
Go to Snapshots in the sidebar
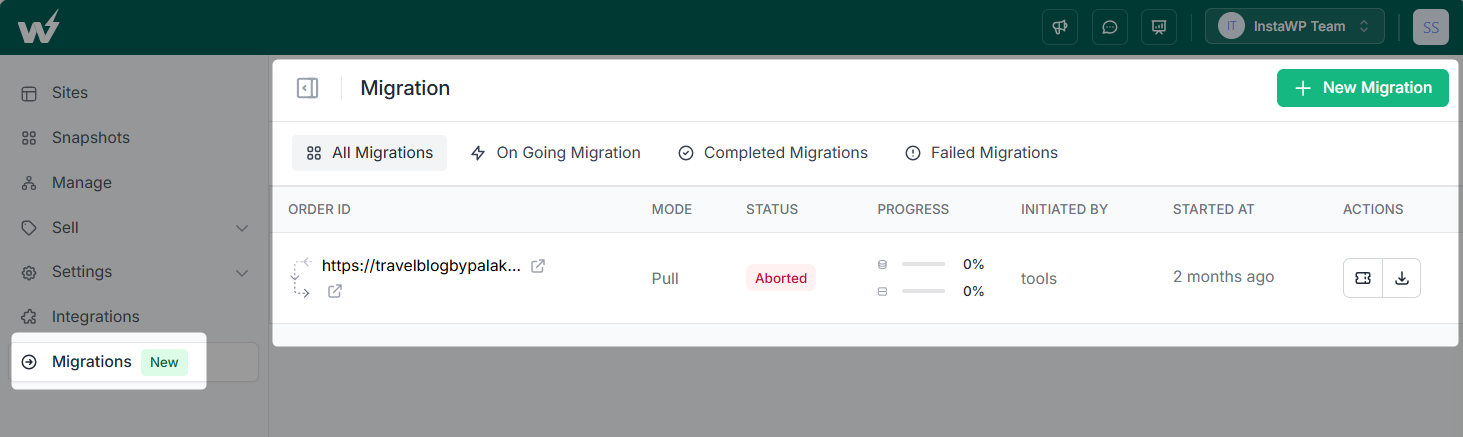(90, 138)
